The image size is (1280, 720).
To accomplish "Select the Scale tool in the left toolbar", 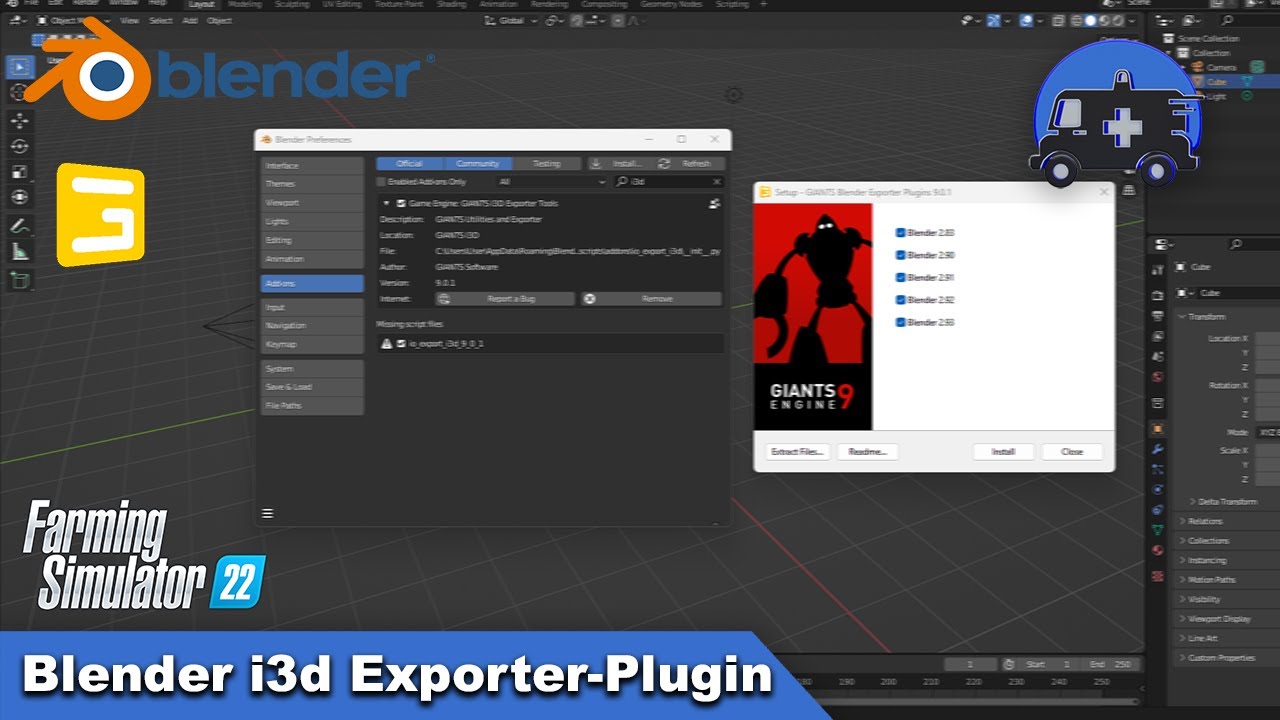I will click(x=20, y=172).
